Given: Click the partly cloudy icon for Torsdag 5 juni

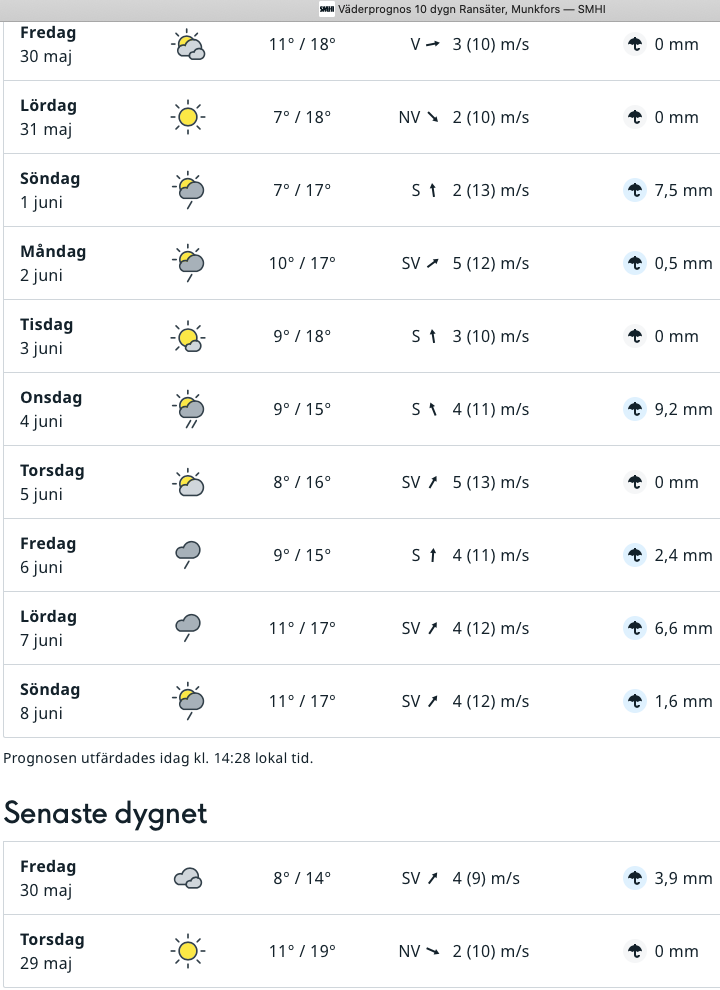Looking at the screenshot, I should pos(188,482).
